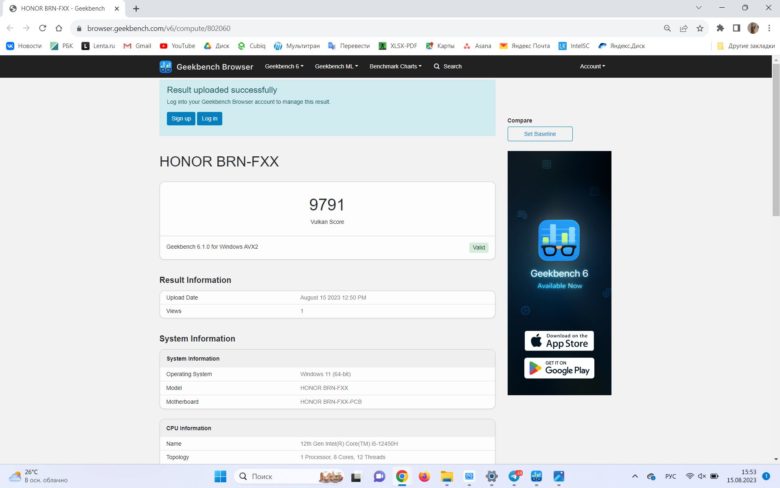
Task: Click the Sign up button
Action: (181, 118)
